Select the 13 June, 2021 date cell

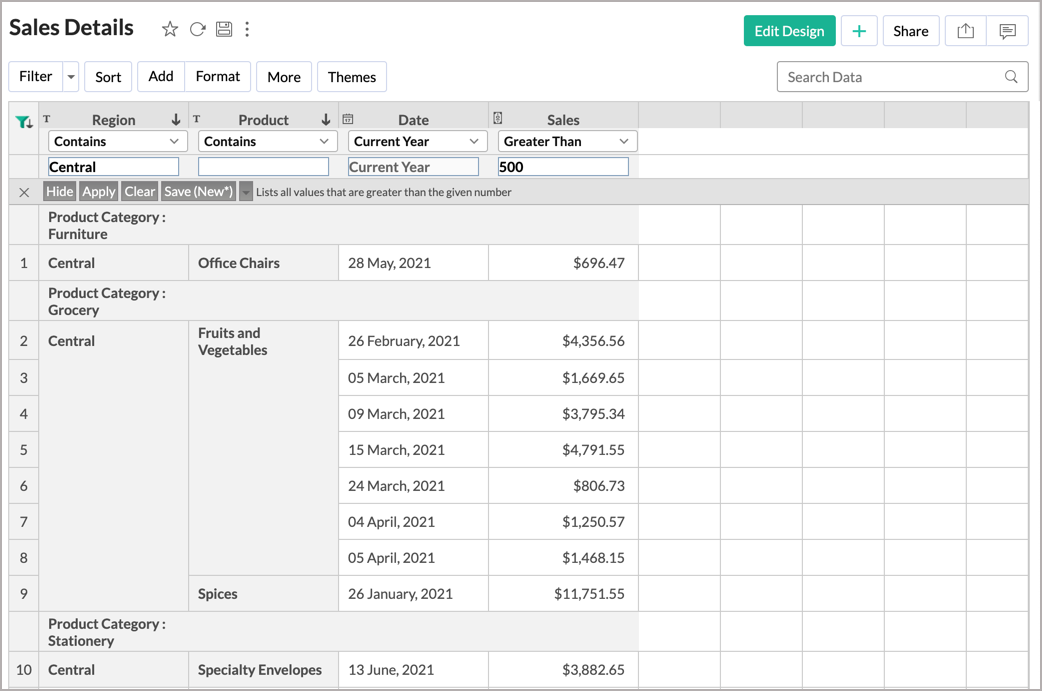pos(413,670)
